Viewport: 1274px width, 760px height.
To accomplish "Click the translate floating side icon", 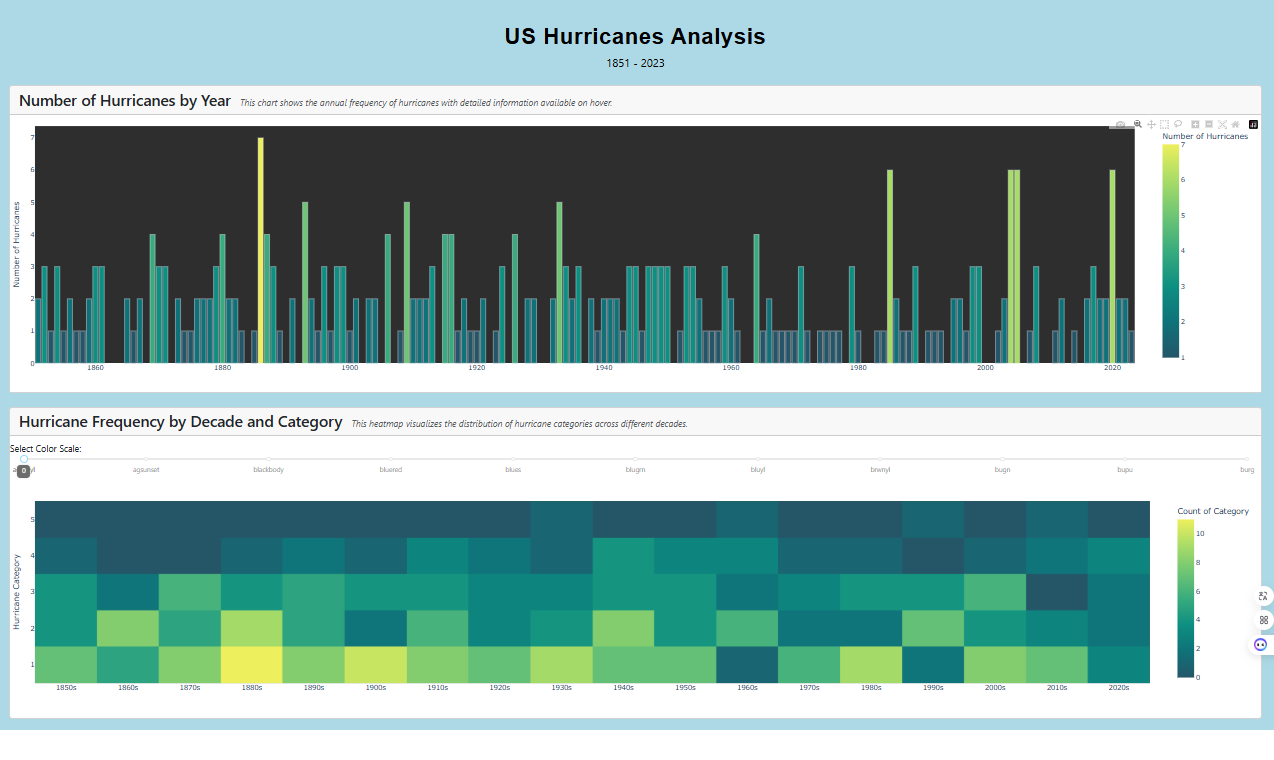I will coord(1263,596).
